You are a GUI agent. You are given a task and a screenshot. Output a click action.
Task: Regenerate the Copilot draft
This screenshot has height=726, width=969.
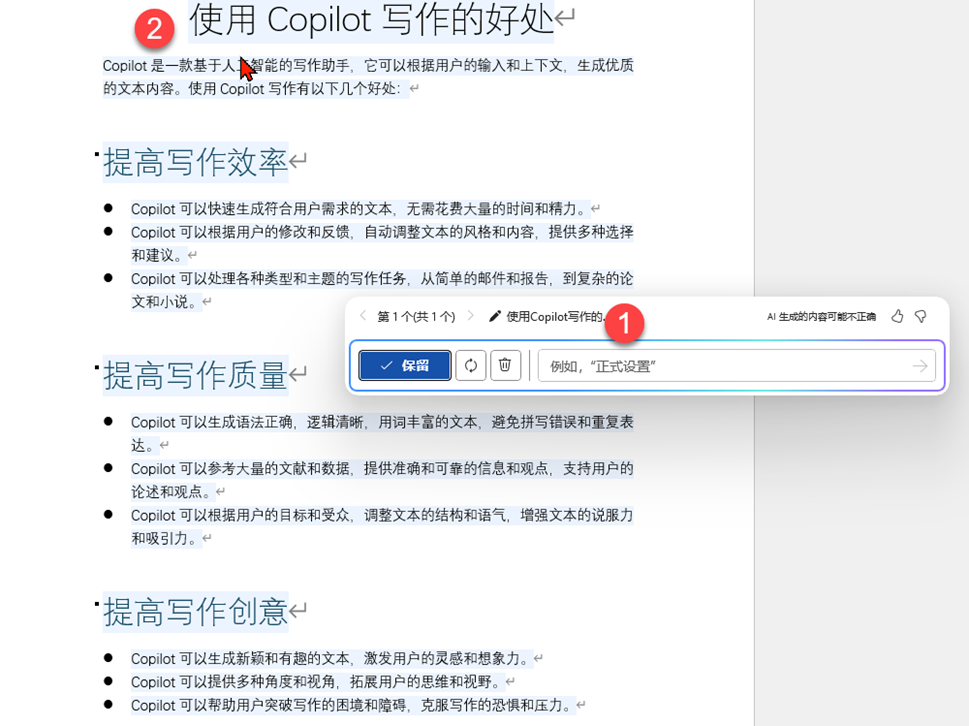(471, 366)
